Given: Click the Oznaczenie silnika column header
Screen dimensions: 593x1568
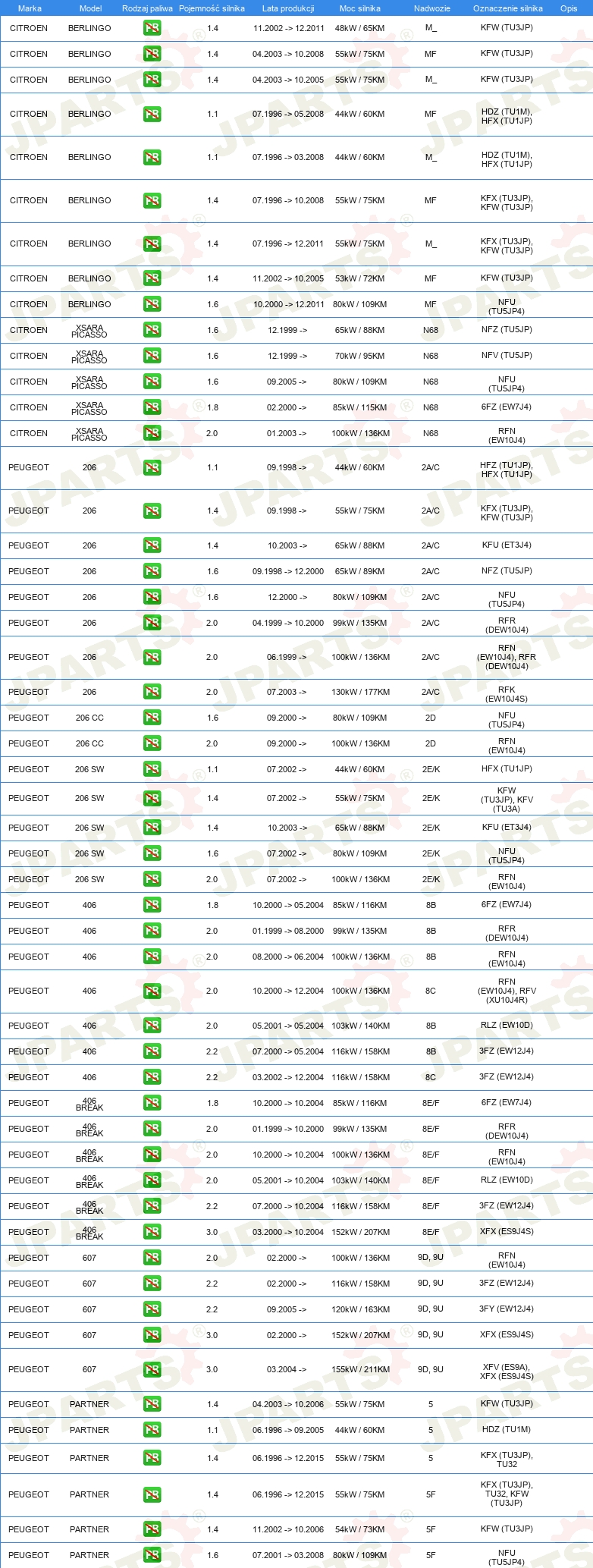Looking at the screenshot, I should 508,8.
